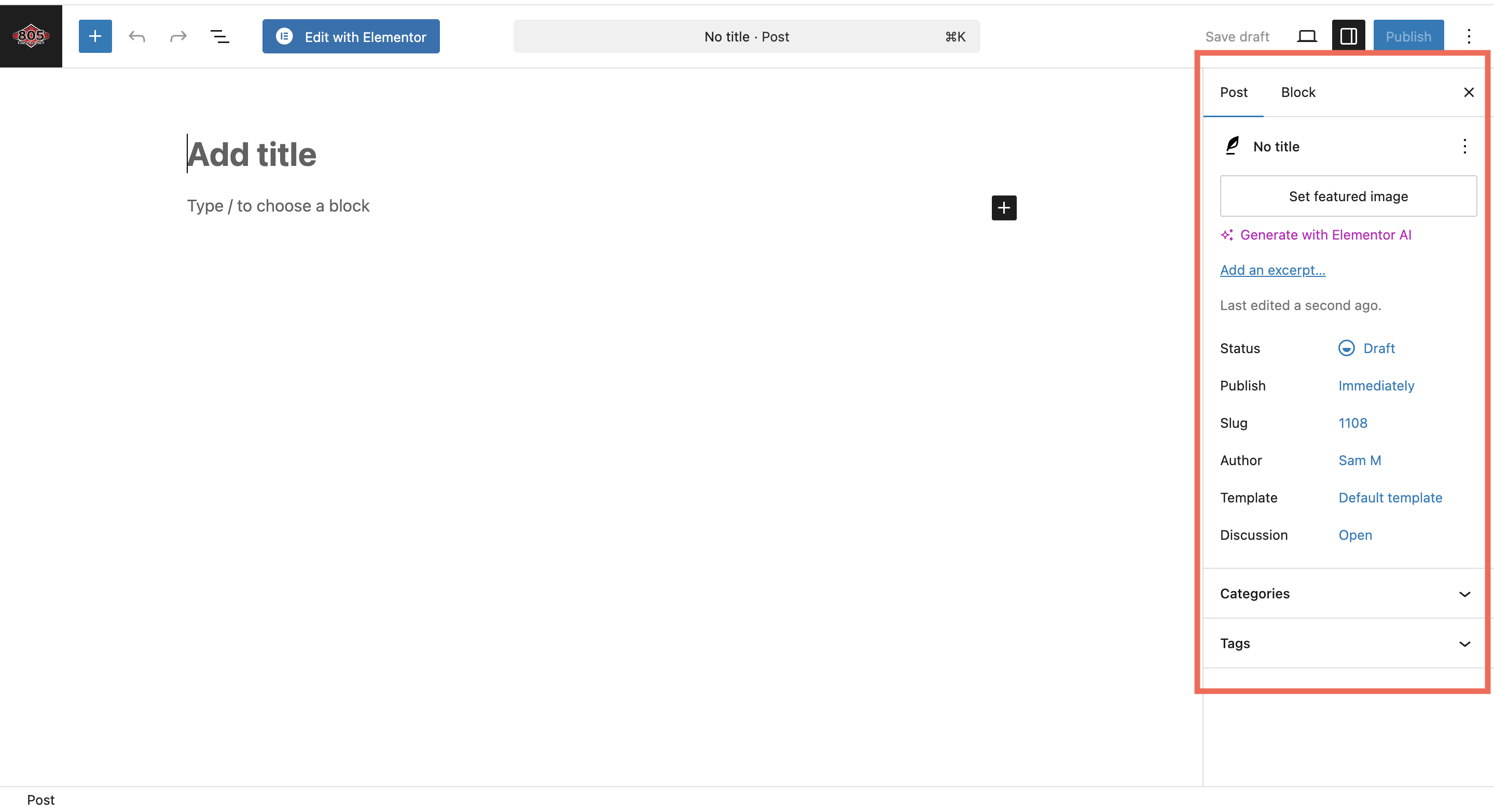Viewport: 1494px width, 812px height.
Task: Click the 805 site logo icon
Action: pyautogui.click(x=31, y=36)
